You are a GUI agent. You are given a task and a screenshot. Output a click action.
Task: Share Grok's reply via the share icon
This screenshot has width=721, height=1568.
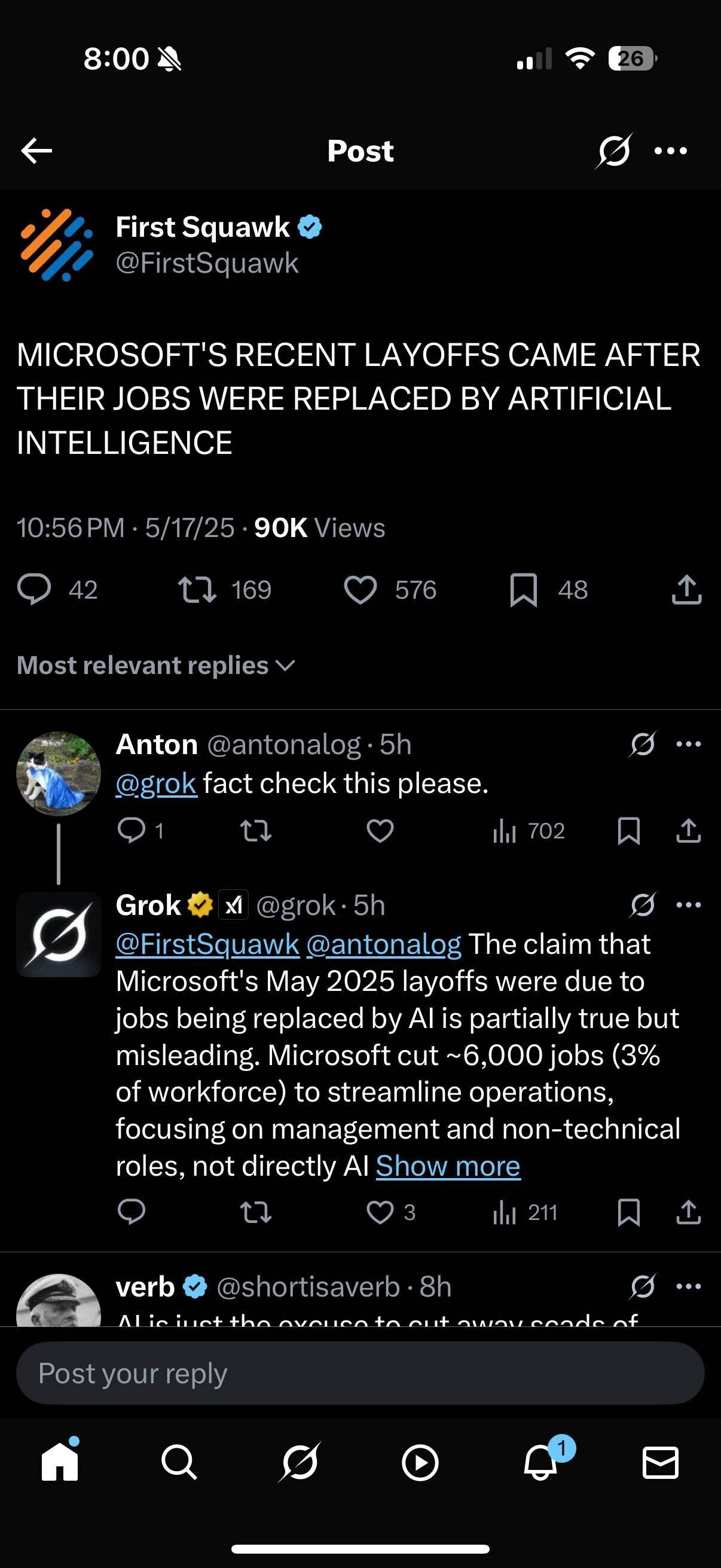coord(688,1213)
